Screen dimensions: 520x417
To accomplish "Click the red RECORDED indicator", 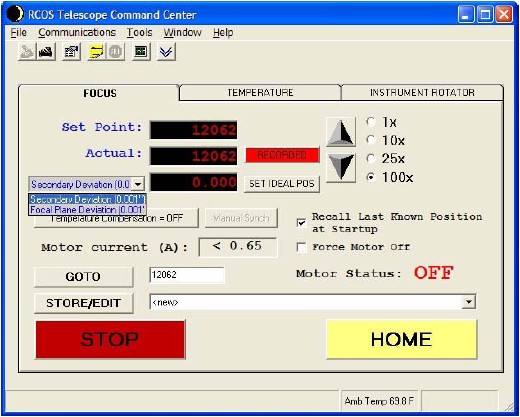I will 282,155.
